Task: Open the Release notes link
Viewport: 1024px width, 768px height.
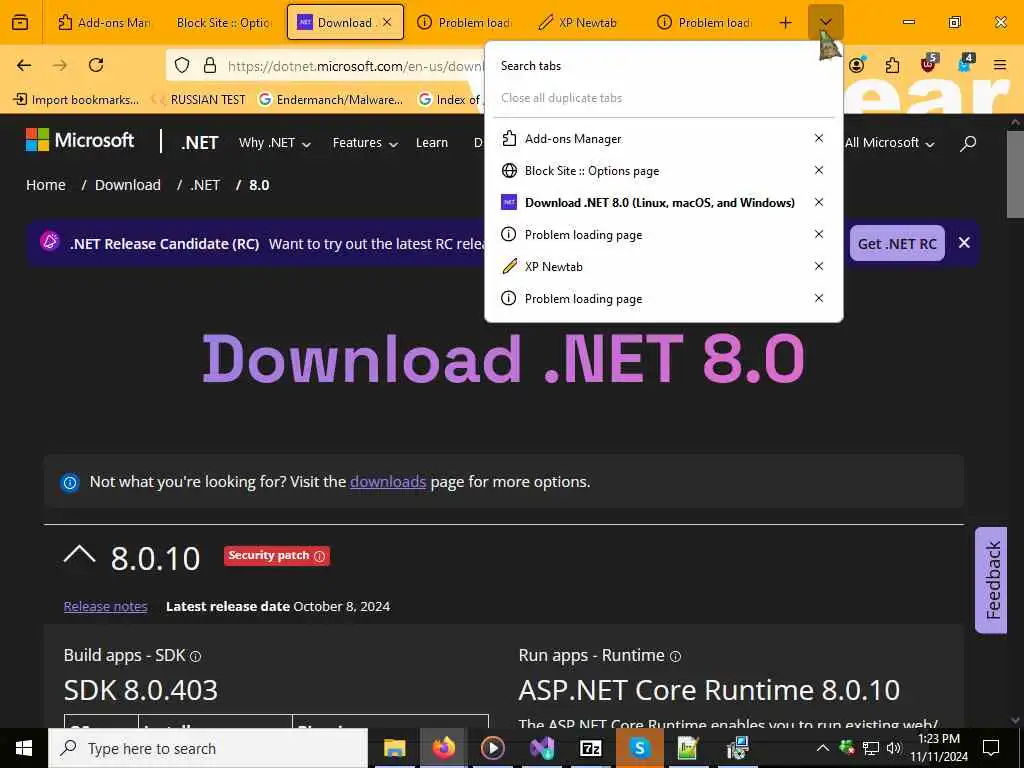Action: (106, 607)
